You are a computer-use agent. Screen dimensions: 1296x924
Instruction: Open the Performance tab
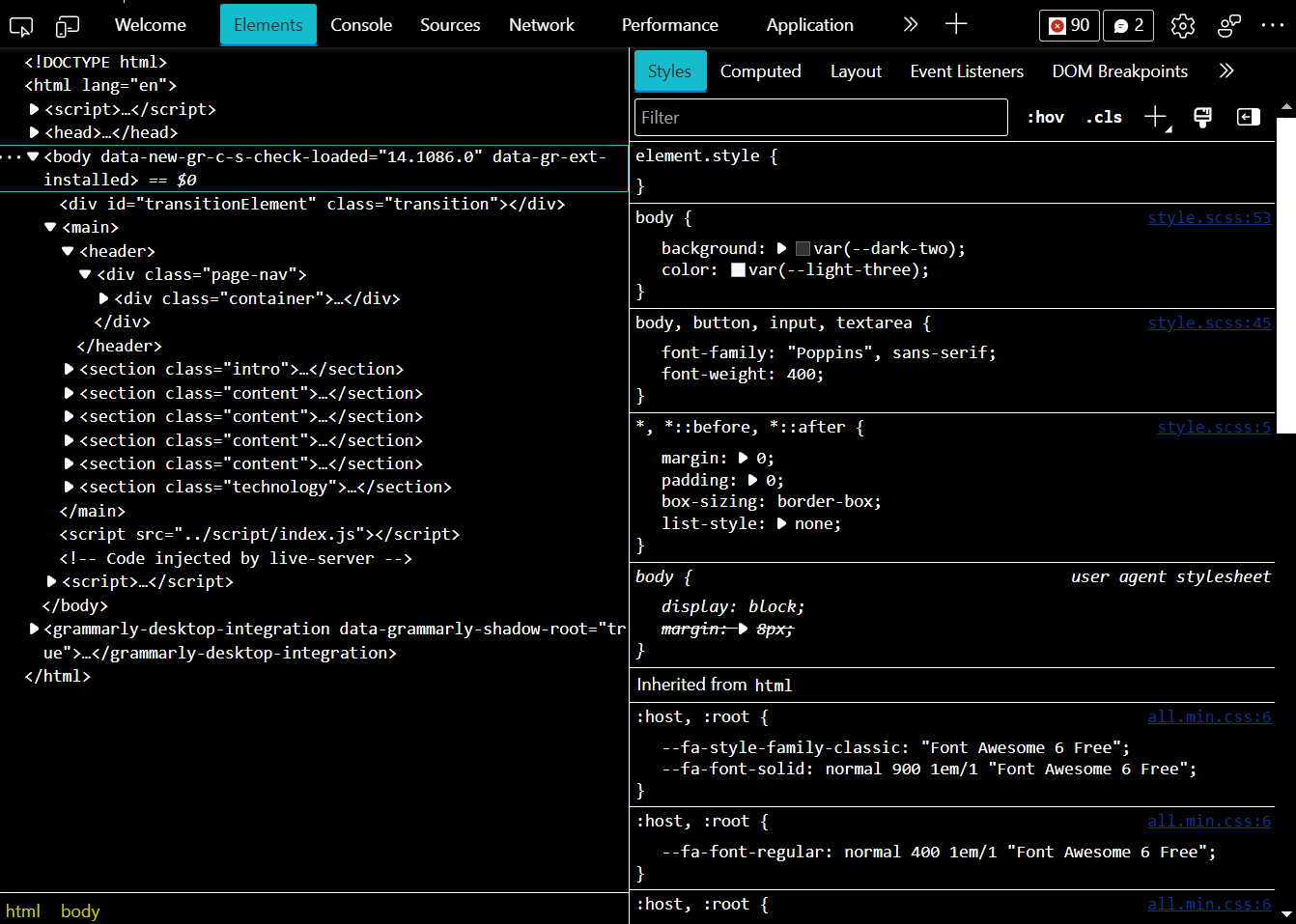(670, 25)
